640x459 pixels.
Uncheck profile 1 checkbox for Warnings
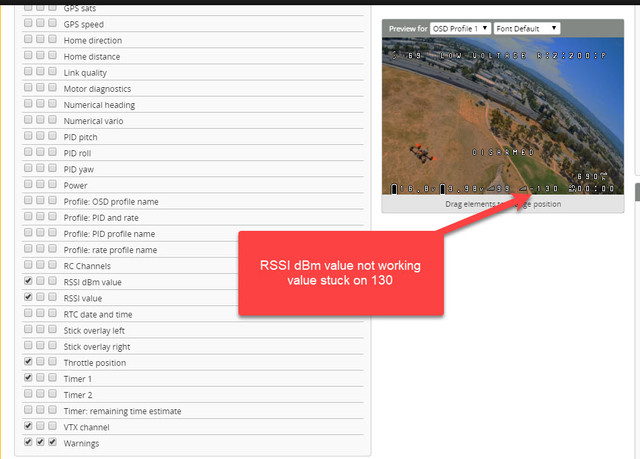(x=28, y=442)
